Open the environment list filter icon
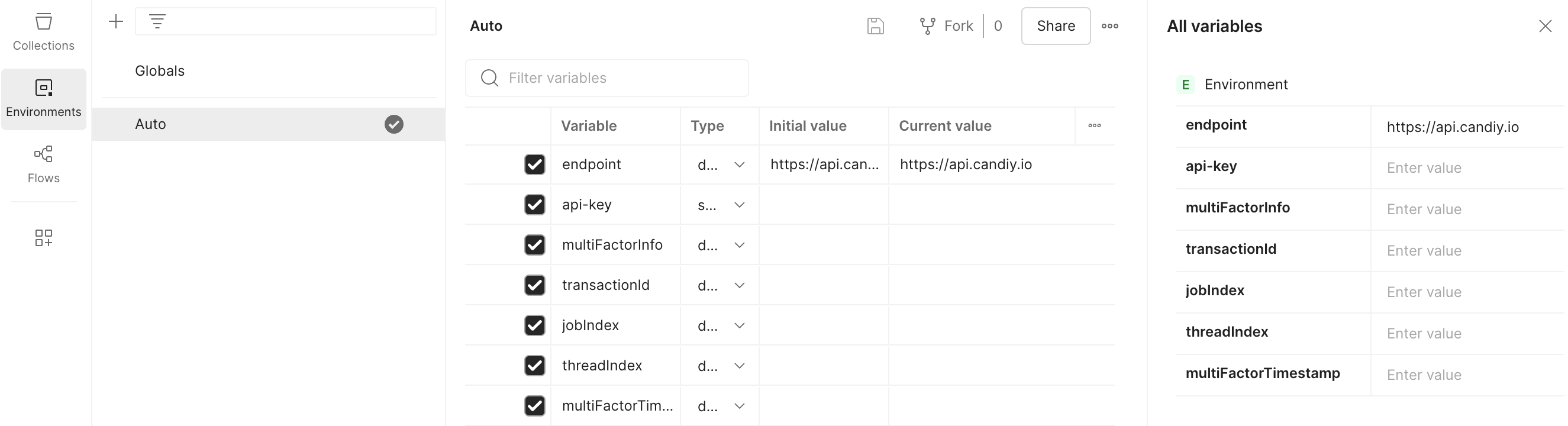1568x426 pixels. click(157, 21)
